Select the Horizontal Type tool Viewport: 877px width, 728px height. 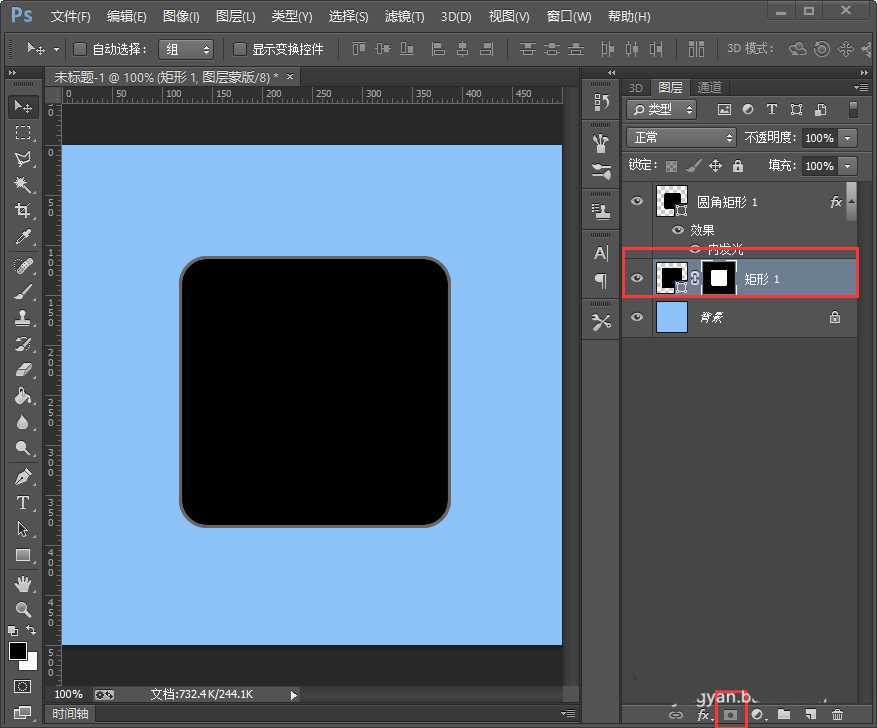tap(22, 503)
